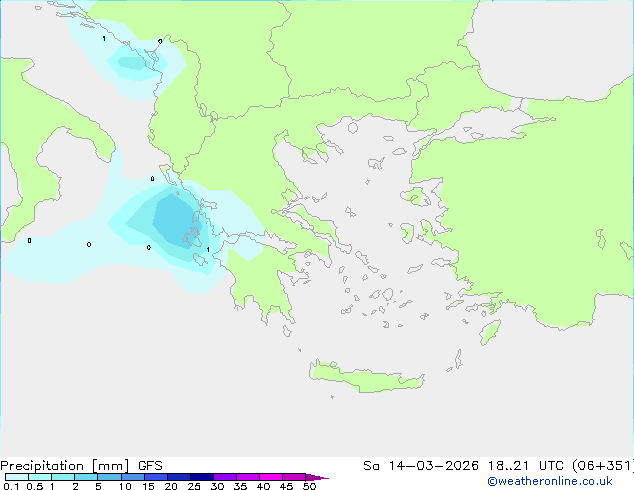Image resolution: width=634 pixels, height=490 pixels.
Task: Click the legend number "50"
Action: pos(309,486)
